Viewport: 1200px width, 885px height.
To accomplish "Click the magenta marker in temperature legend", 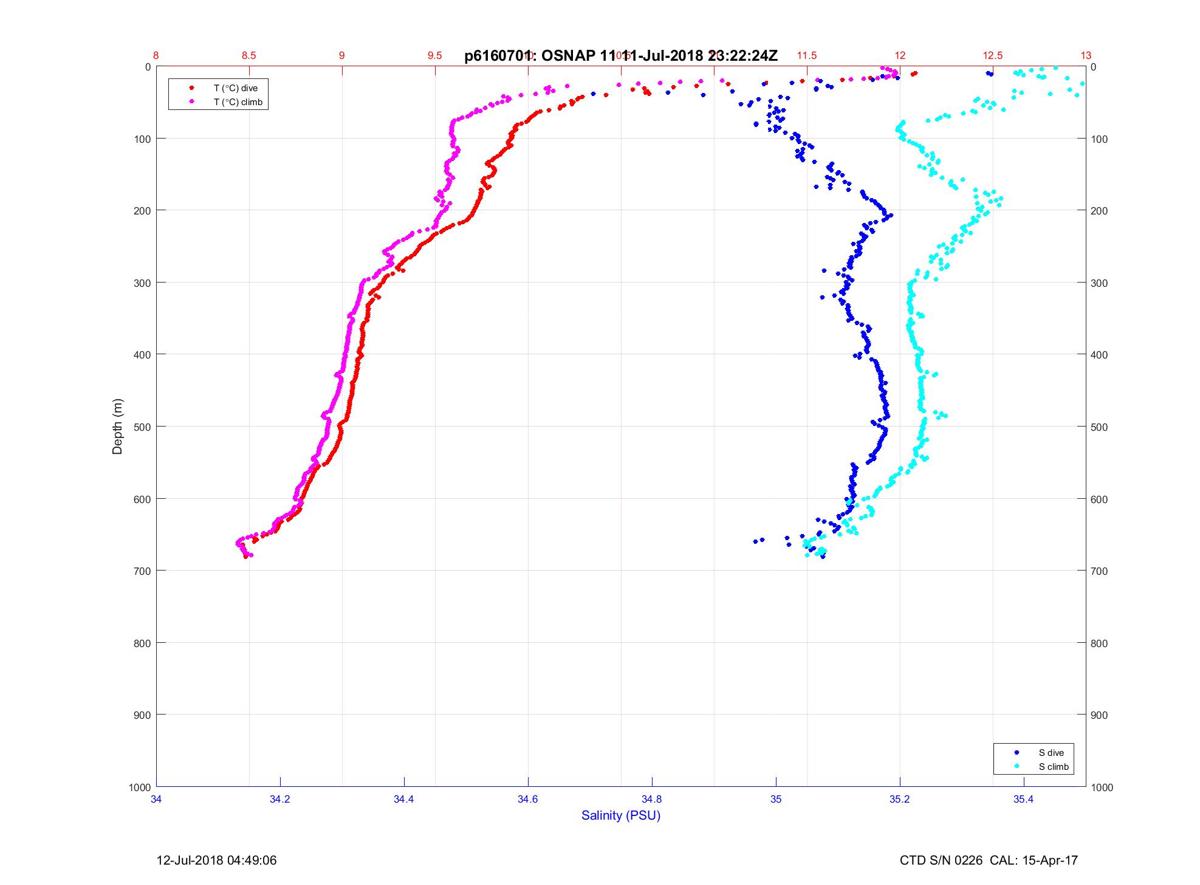I will click(191, 102).
